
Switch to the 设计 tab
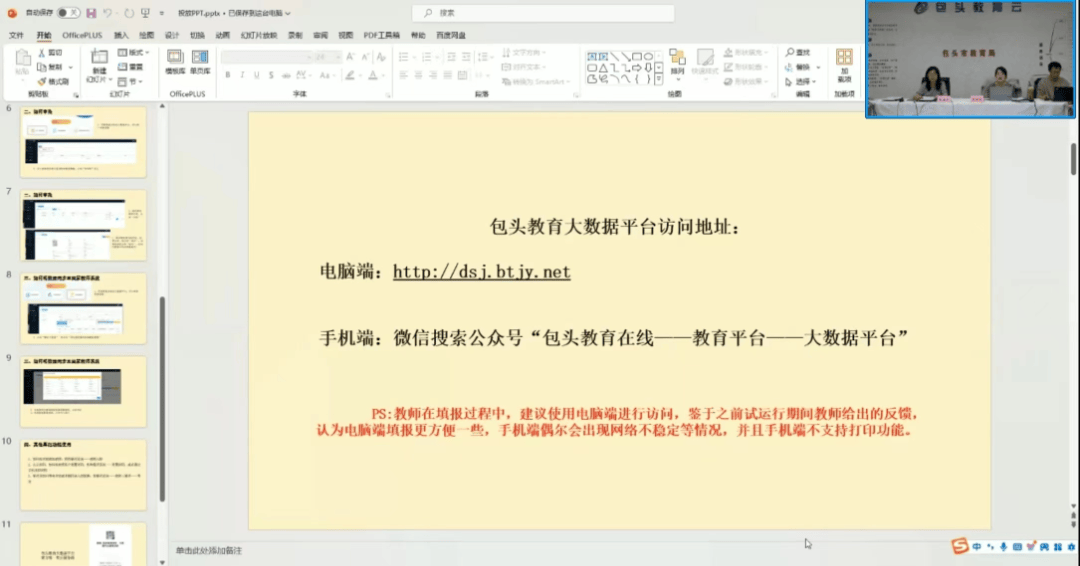tap(172, 35)
